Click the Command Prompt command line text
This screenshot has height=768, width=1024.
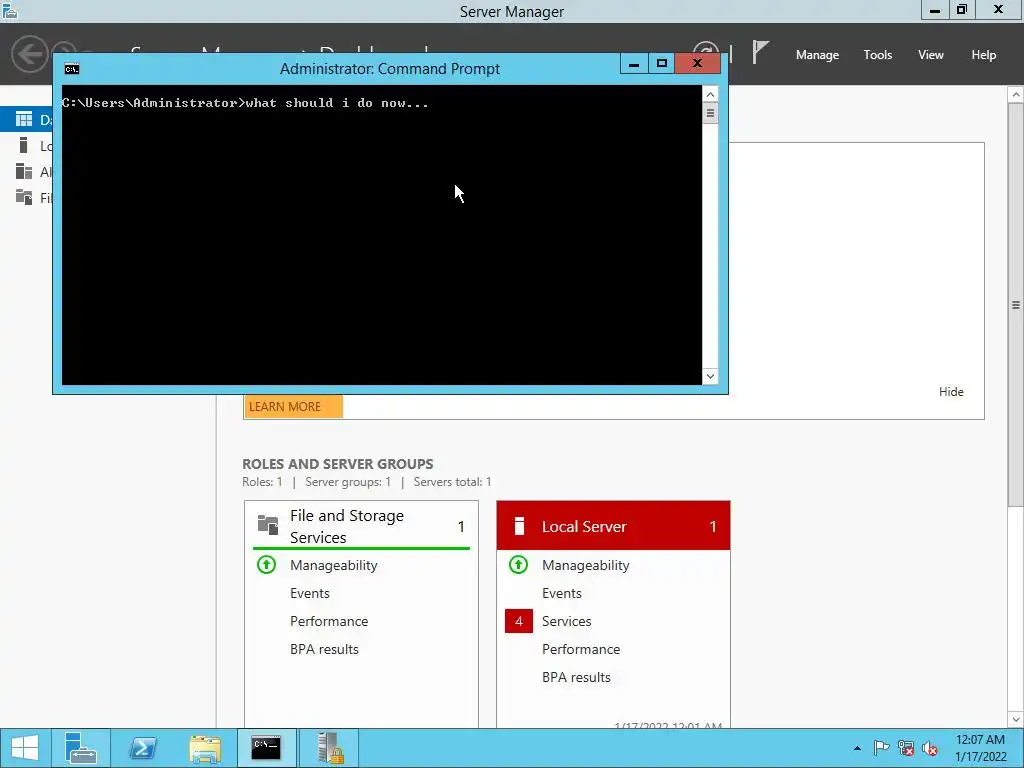tap(245, 103)
